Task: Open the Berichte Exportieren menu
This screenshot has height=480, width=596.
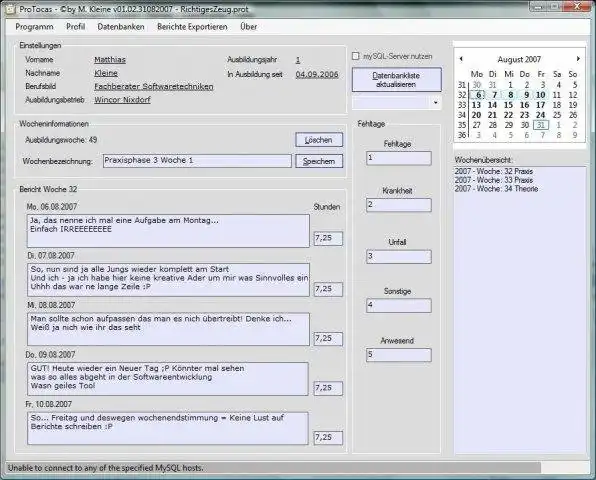Action: point(192,27)
